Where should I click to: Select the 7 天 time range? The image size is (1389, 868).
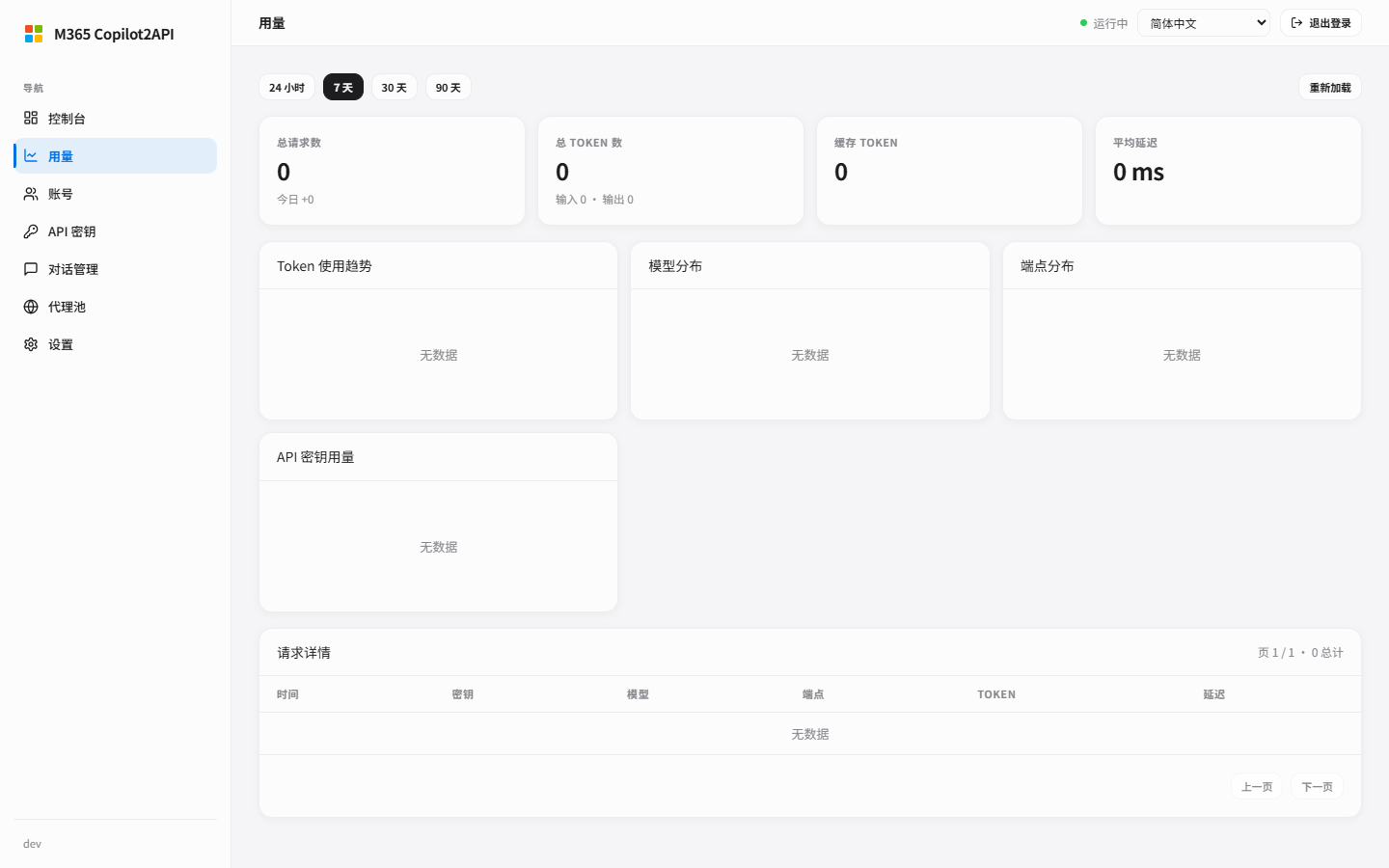[x=342, y=87]
